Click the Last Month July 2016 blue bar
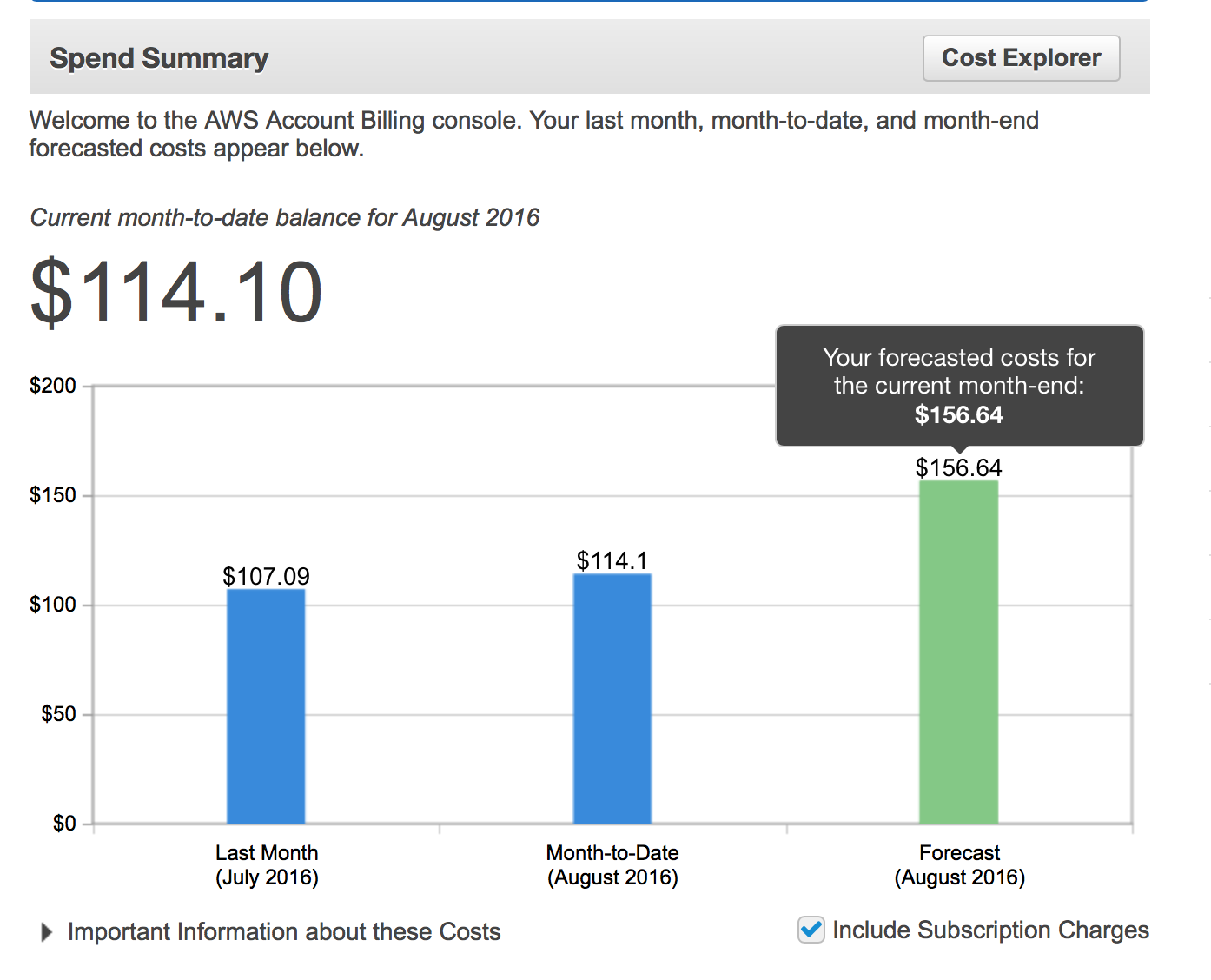Screen dimensions: 1211x980 (x=266, y=706)
